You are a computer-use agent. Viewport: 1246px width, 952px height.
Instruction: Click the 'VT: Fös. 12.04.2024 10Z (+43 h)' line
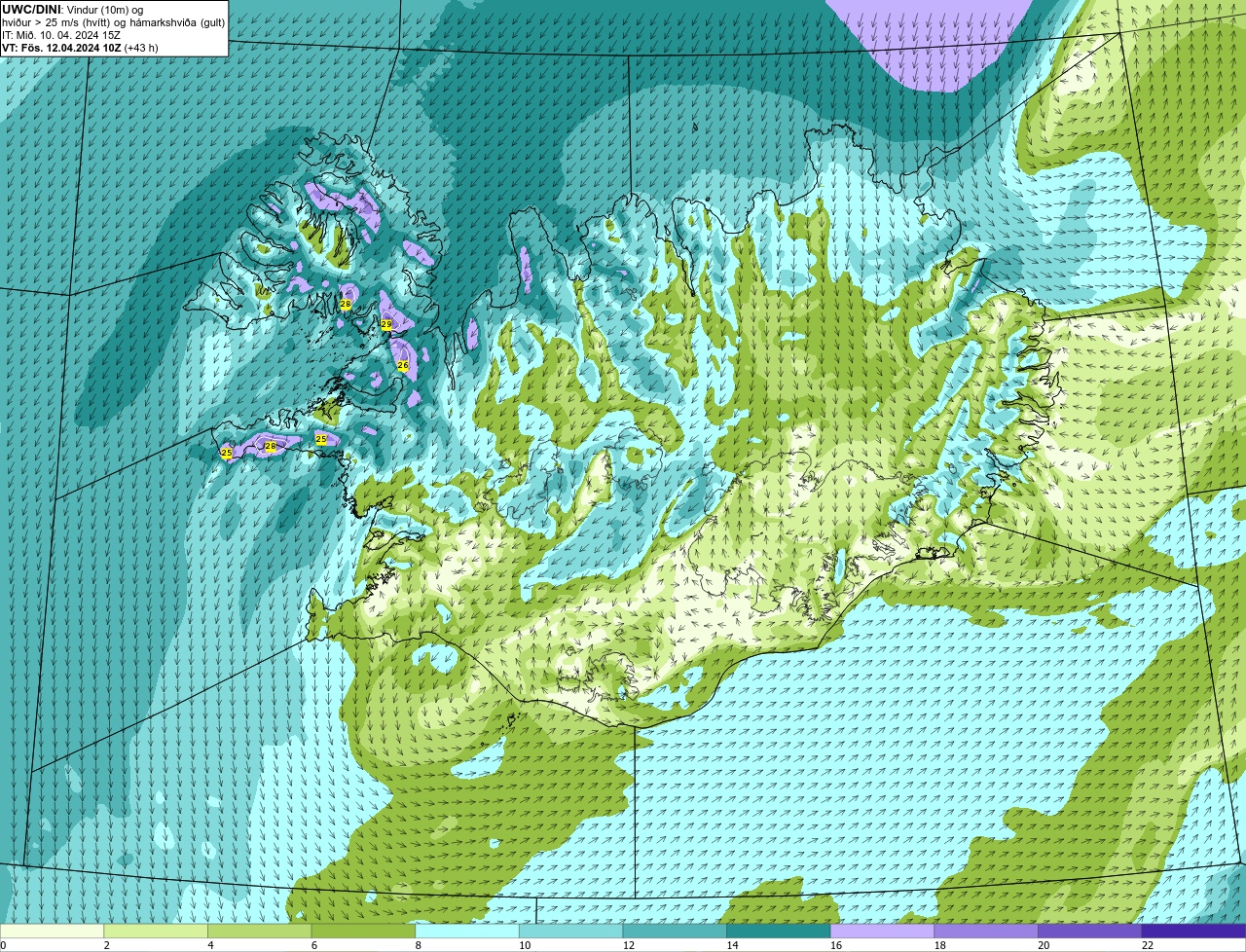(x=80, y=48)
